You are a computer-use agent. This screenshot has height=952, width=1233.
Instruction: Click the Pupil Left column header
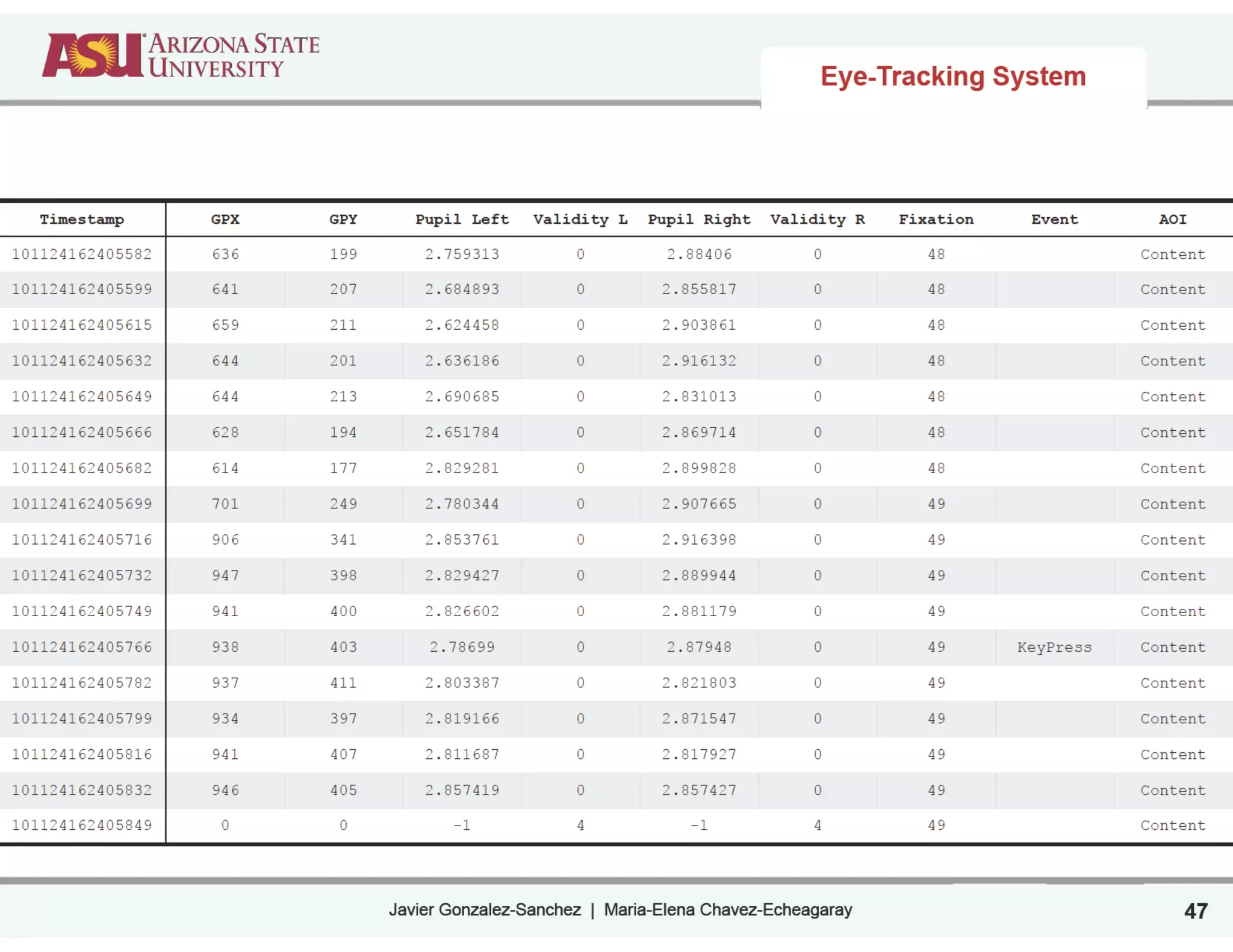point(462,220)
